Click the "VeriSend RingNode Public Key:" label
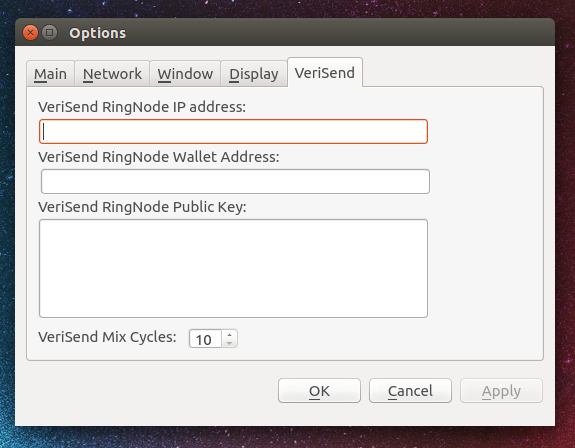 [142, 207]
